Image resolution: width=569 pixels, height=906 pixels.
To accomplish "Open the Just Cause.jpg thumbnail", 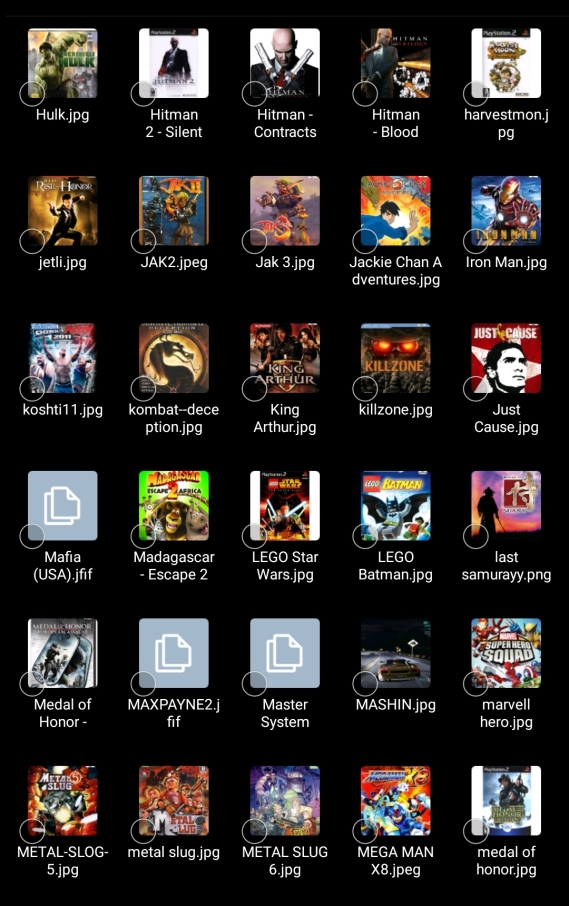I will click(506, 358).
